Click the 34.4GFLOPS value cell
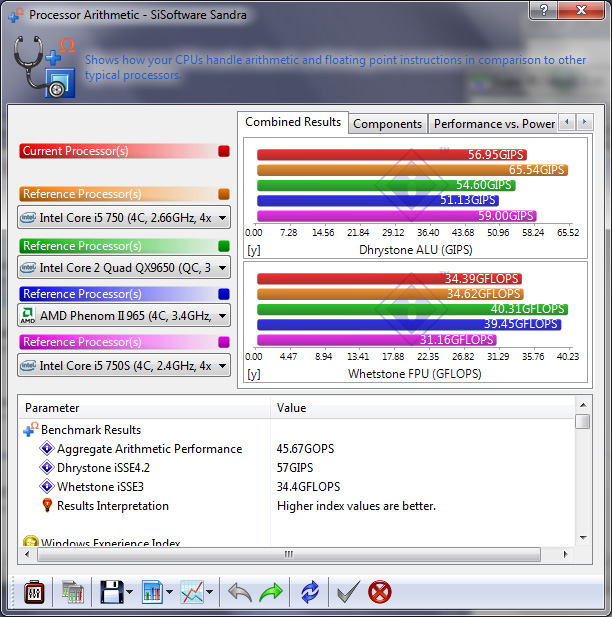 pos(308,487)
